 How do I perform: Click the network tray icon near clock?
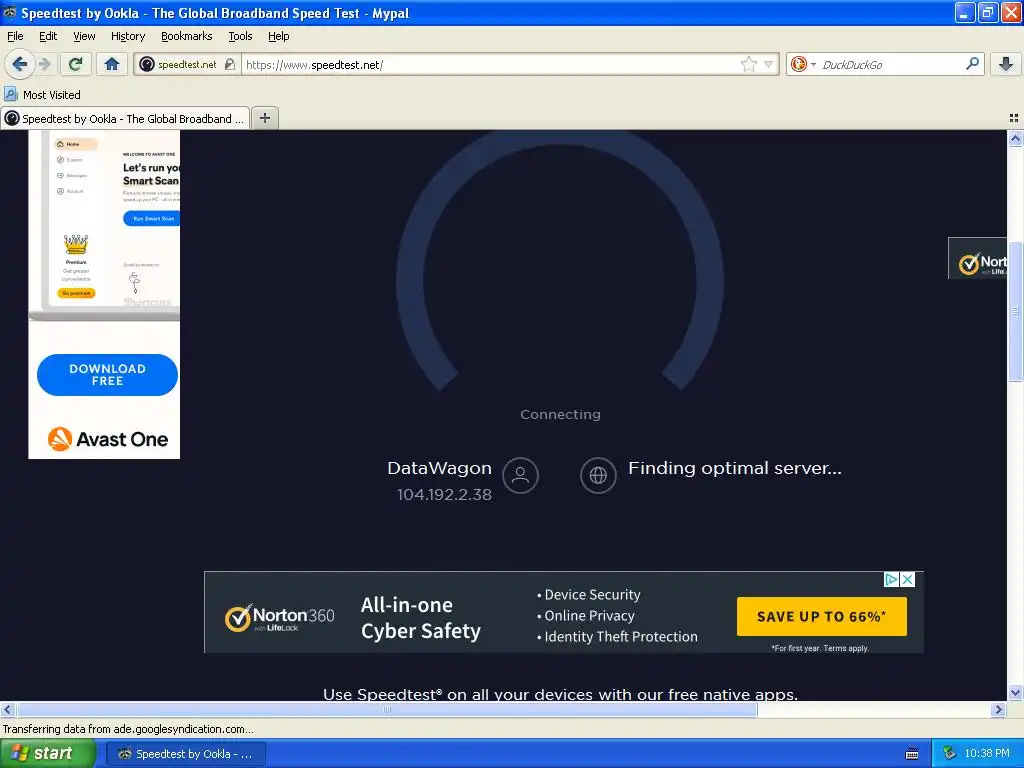point(949,754)
